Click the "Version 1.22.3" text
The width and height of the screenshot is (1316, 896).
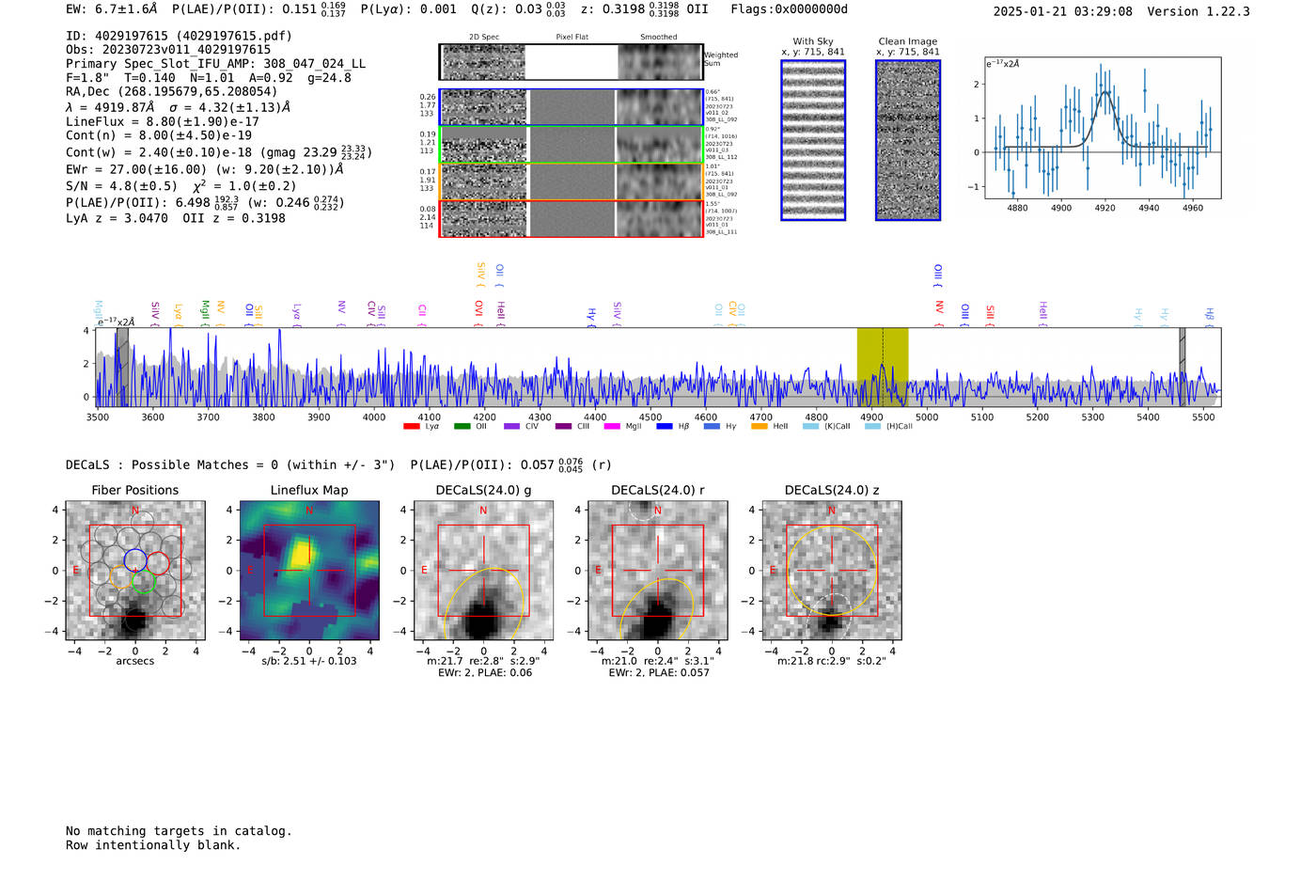click(x=1198, y=12)
